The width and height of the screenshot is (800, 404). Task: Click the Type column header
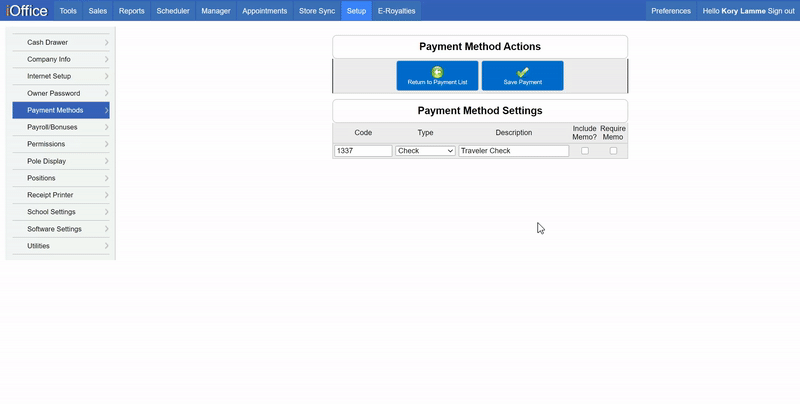coord(425,133)
